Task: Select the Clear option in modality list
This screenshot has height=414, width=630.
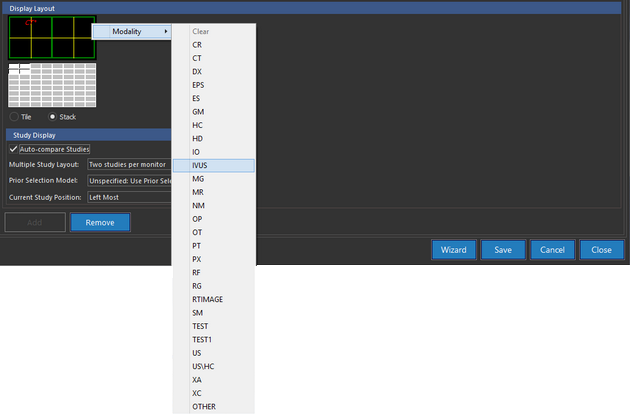Action: tap(201, 32)
